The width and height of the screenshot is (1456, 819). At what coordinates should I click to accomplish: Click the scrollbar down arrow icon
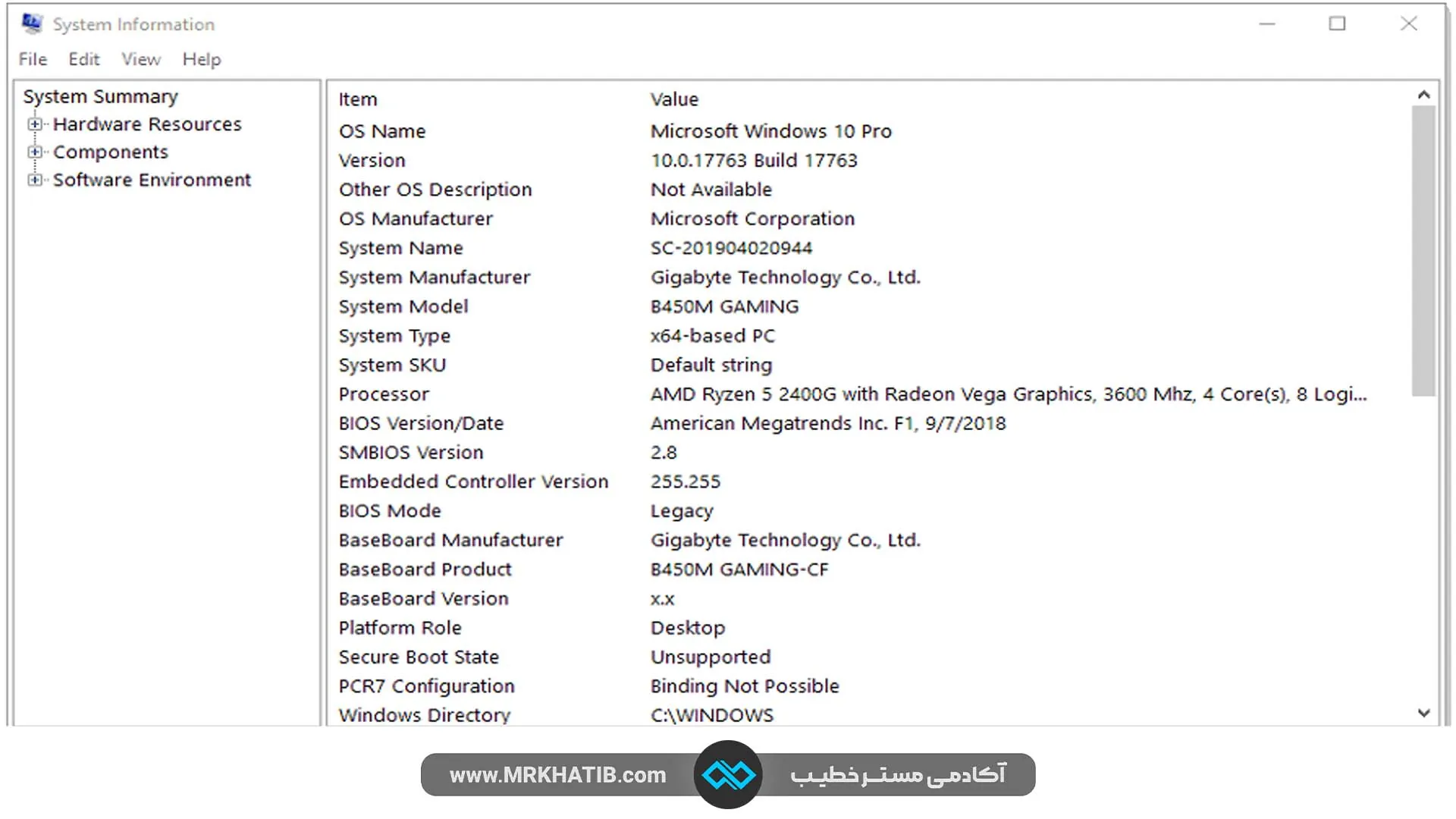point(1424,714)
